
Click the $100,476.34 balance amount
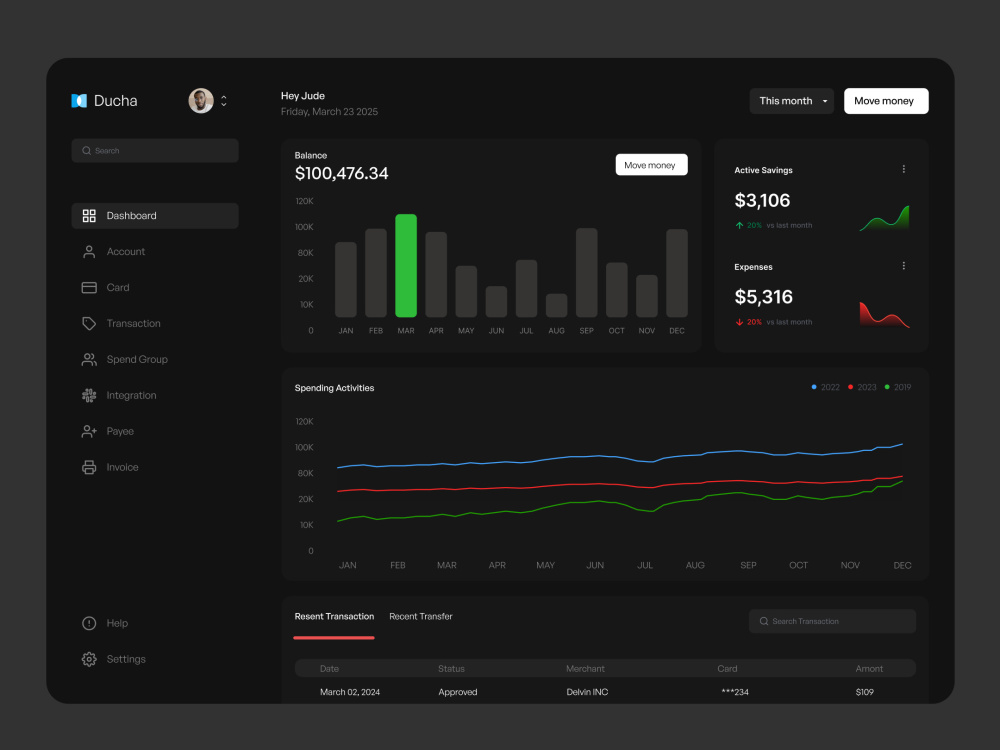point(341,173)
